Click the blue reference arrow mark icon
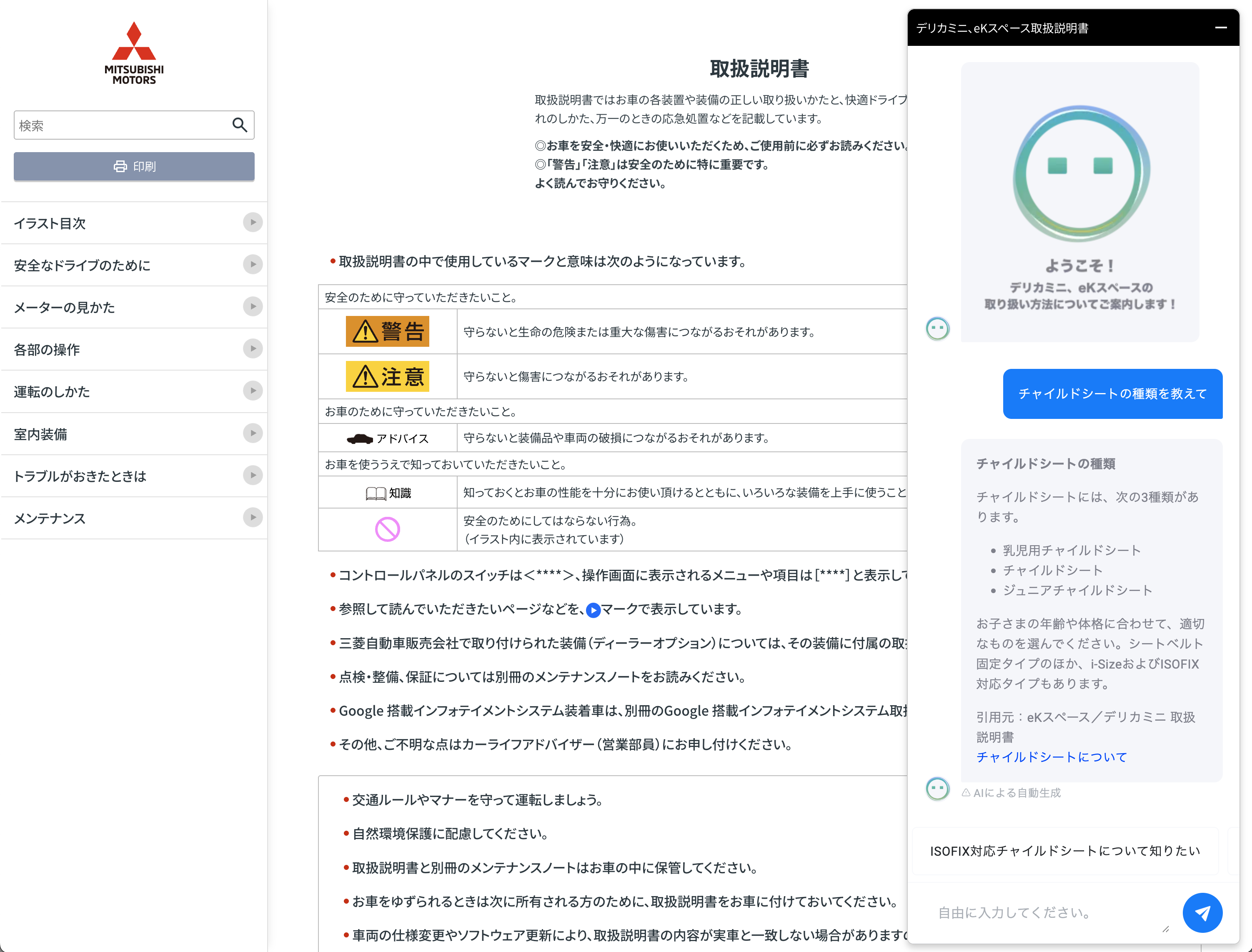The image size is (1252, 952). (x=593, y=610)
